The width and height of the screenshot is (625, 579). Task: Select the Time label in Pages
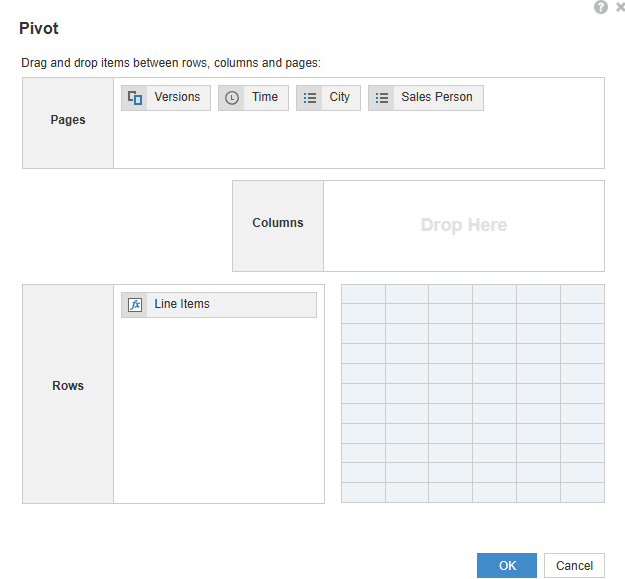point(265,97)
